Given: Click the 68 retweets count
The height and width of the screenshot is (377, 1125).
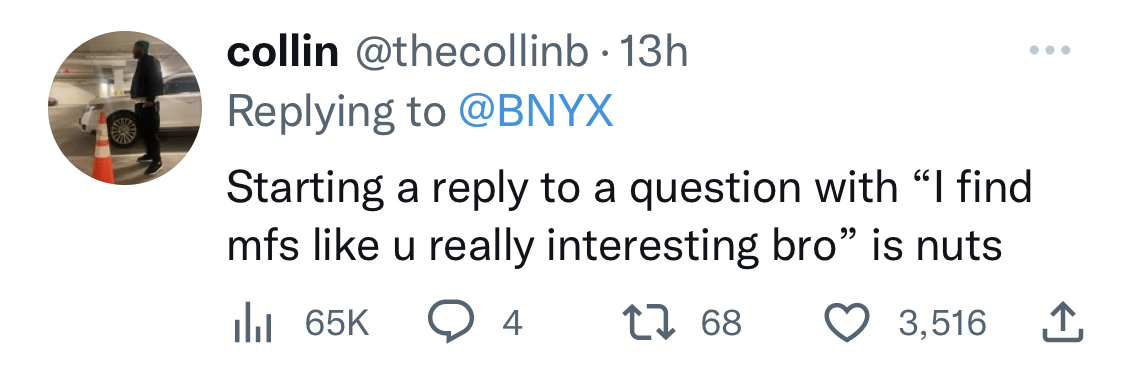Looking at the screenshot, I should tap(720, 322).
